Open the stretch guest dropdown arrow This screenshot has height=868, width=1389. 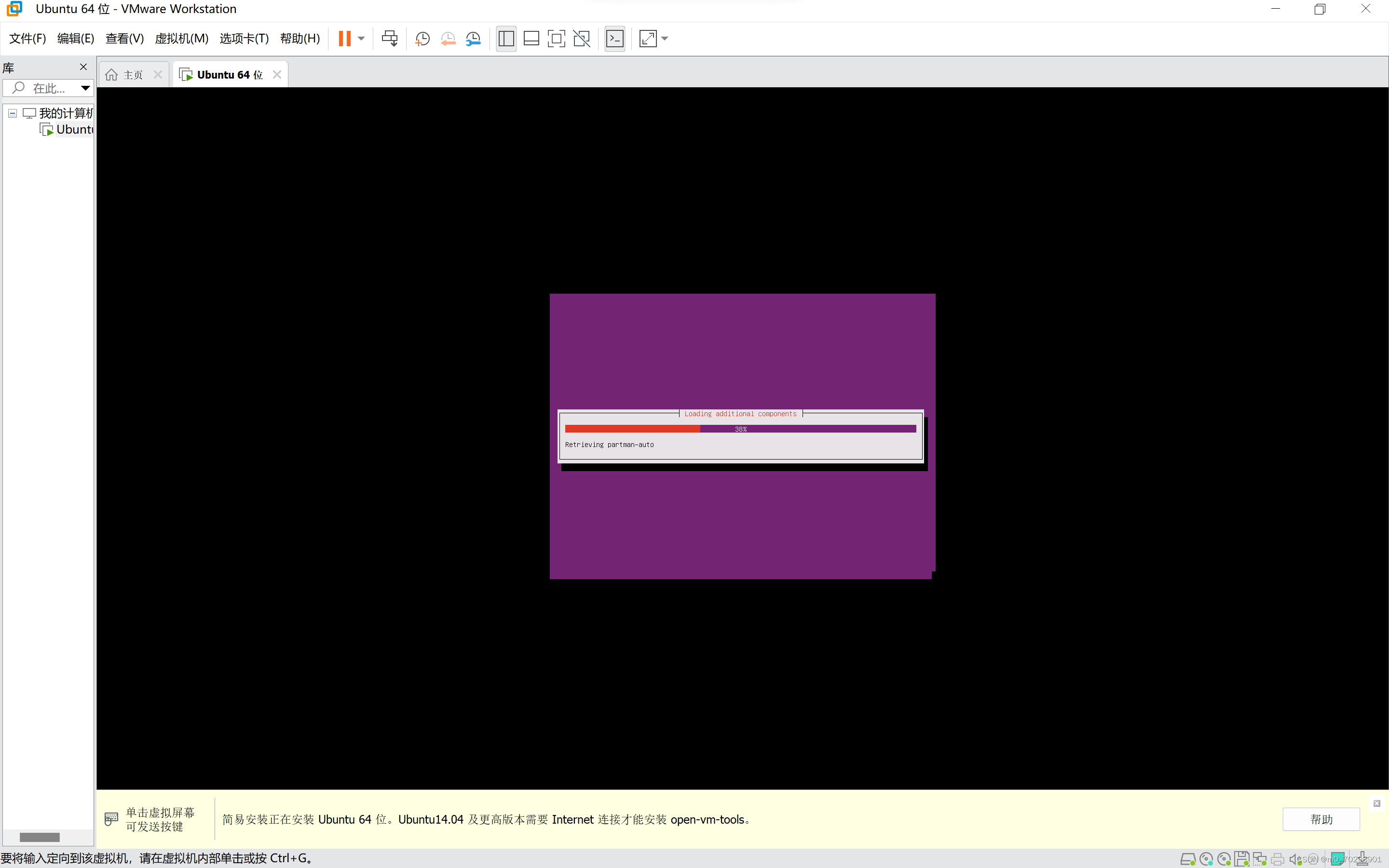665,39
